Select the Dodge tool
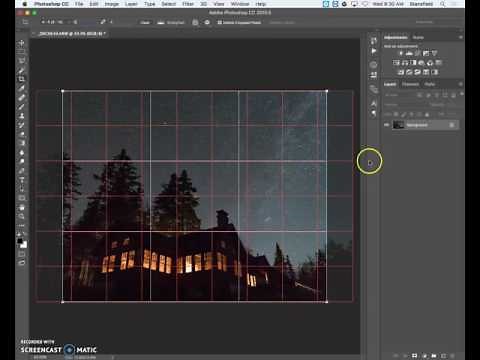This screenshot has width=480, height=360. (x=22, y=161)
